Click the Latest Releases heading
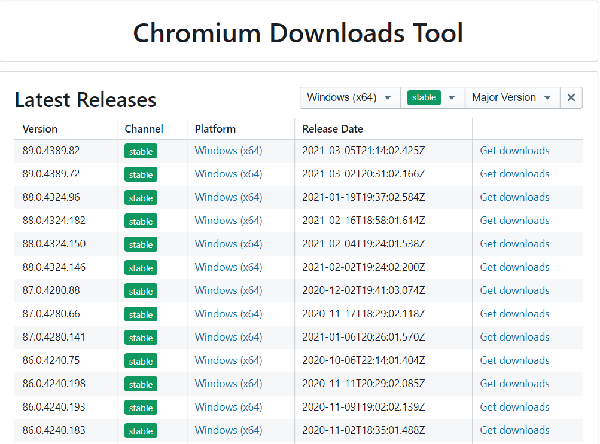Viewport: 600px width, 444px height. click(85, 100)
